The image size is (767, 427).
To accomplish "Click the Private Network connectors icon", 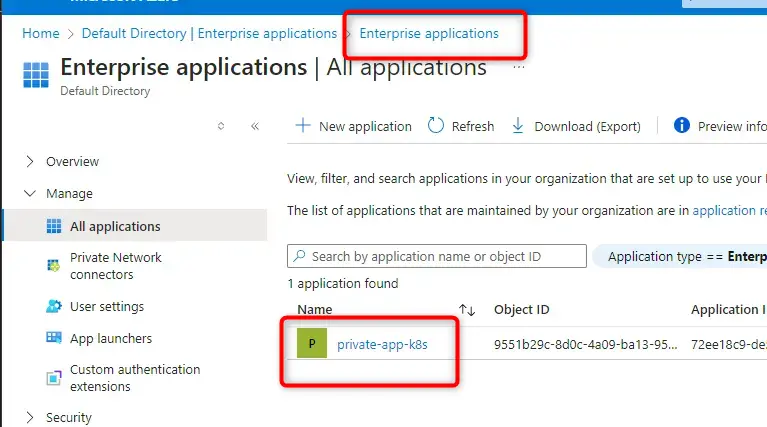I will pos(53,266).
